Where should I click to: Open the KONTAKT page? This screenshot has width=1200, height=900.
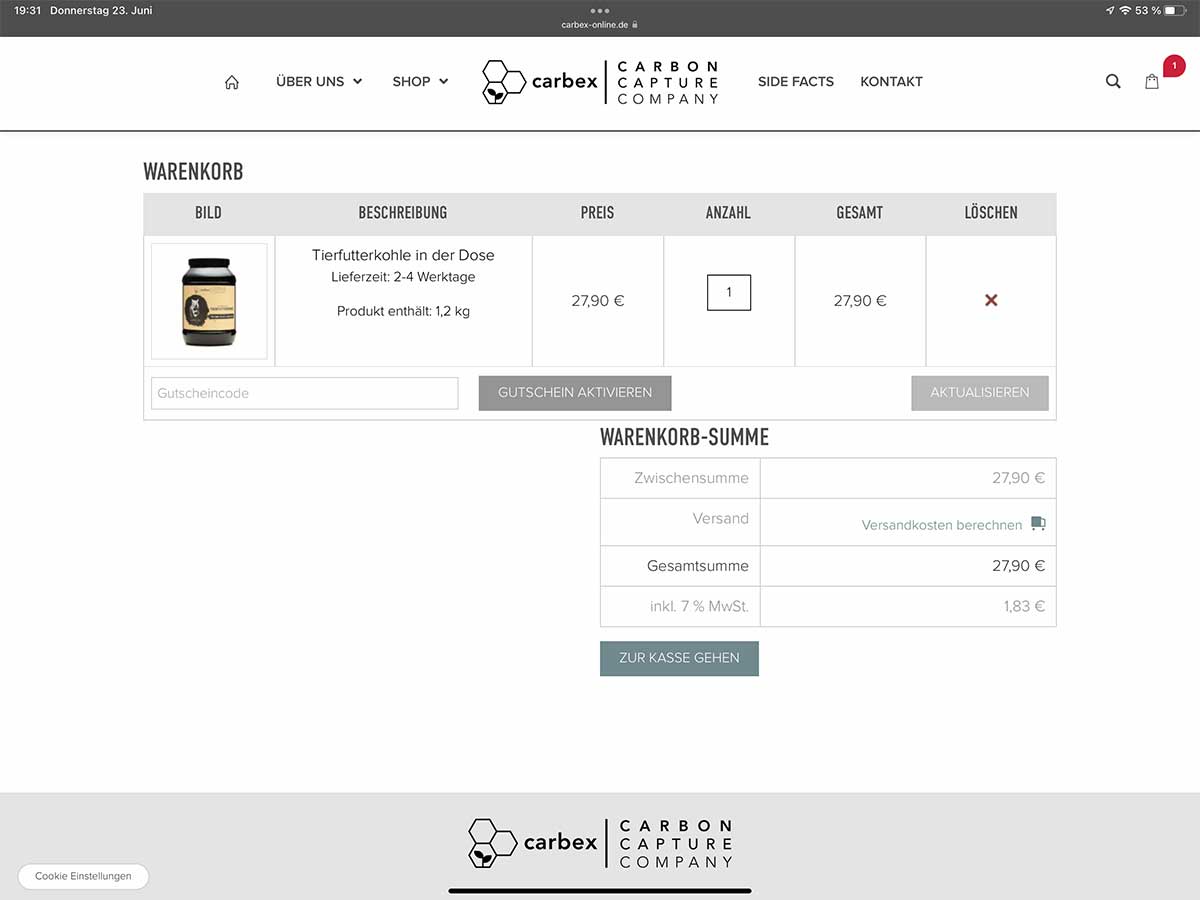[891, 82]
